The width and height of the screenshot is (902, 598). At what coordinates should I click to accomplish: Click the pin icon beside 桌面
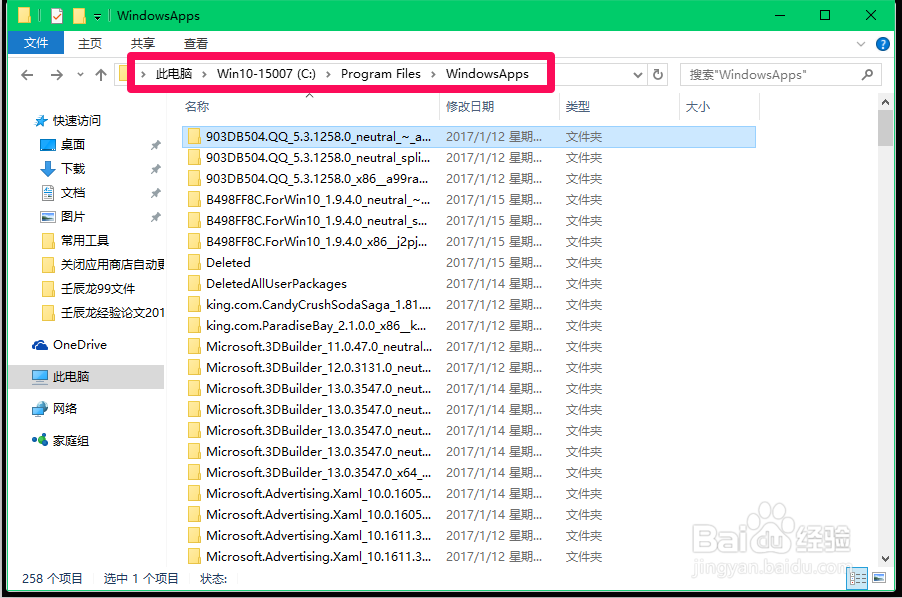(155, 145)
